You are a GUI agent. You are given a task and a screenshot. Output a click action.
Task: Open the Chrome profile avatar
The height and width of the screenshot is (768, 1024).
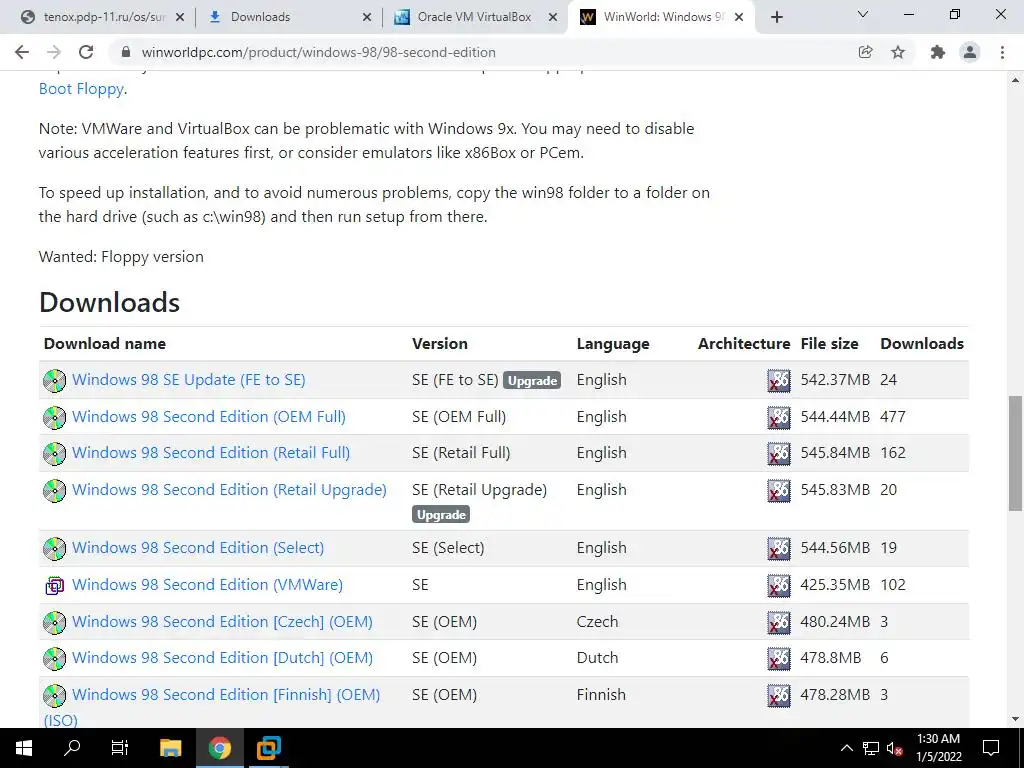click(x=970, y=52)
